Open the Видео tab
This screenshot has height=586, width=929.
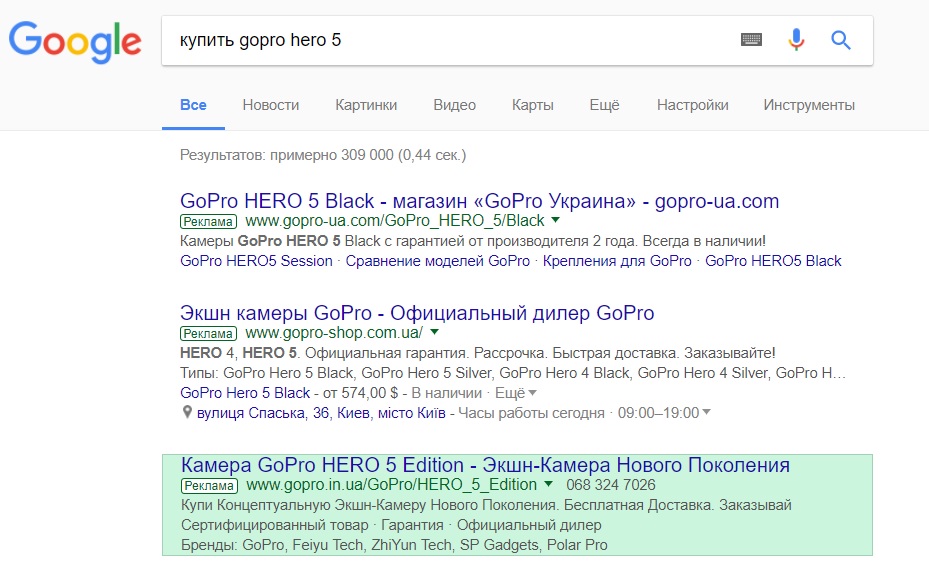[x=454, y=105]
